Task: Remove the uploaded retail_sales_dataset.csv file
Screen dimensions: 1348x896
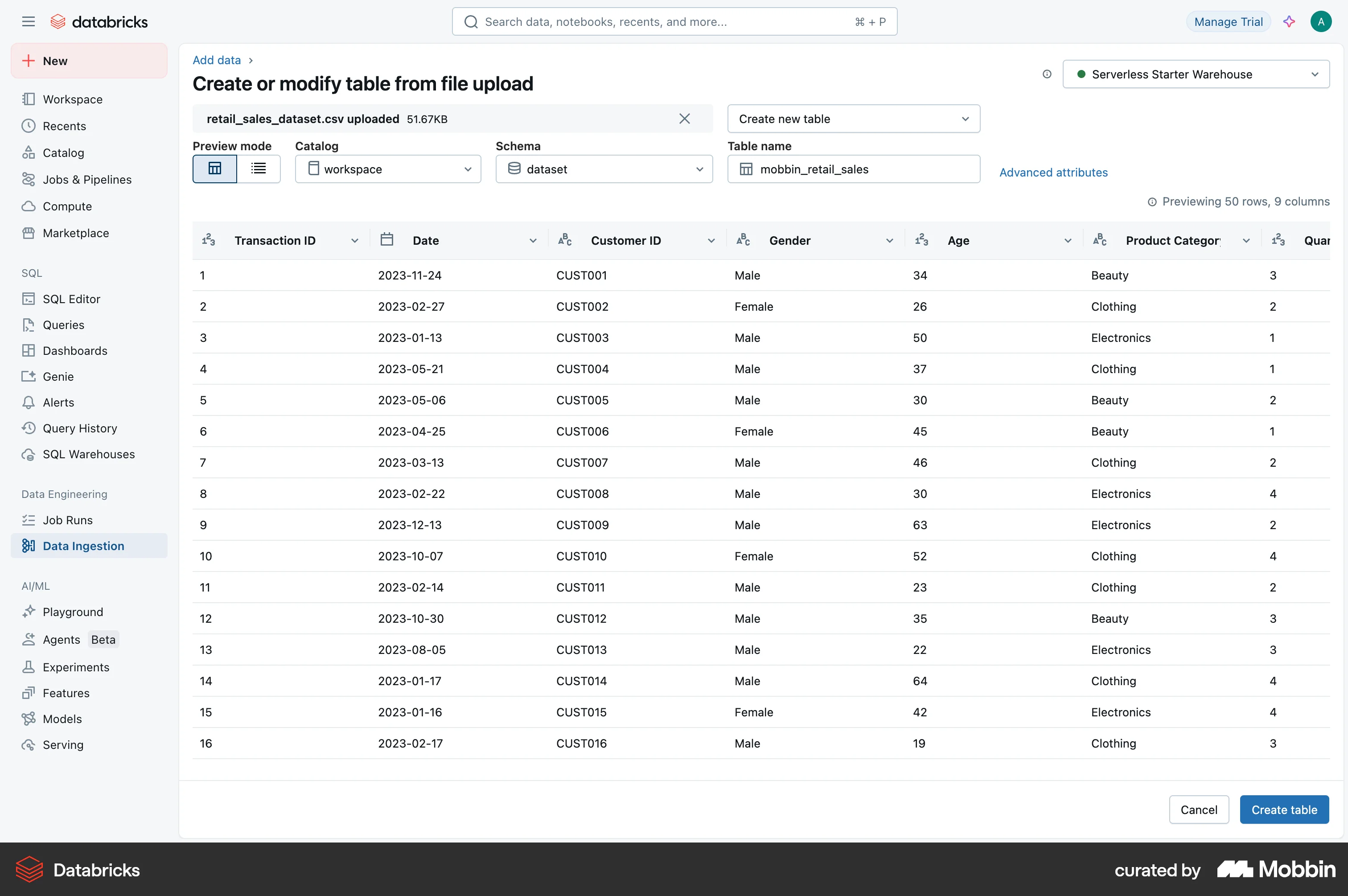Action: (685, 119)
